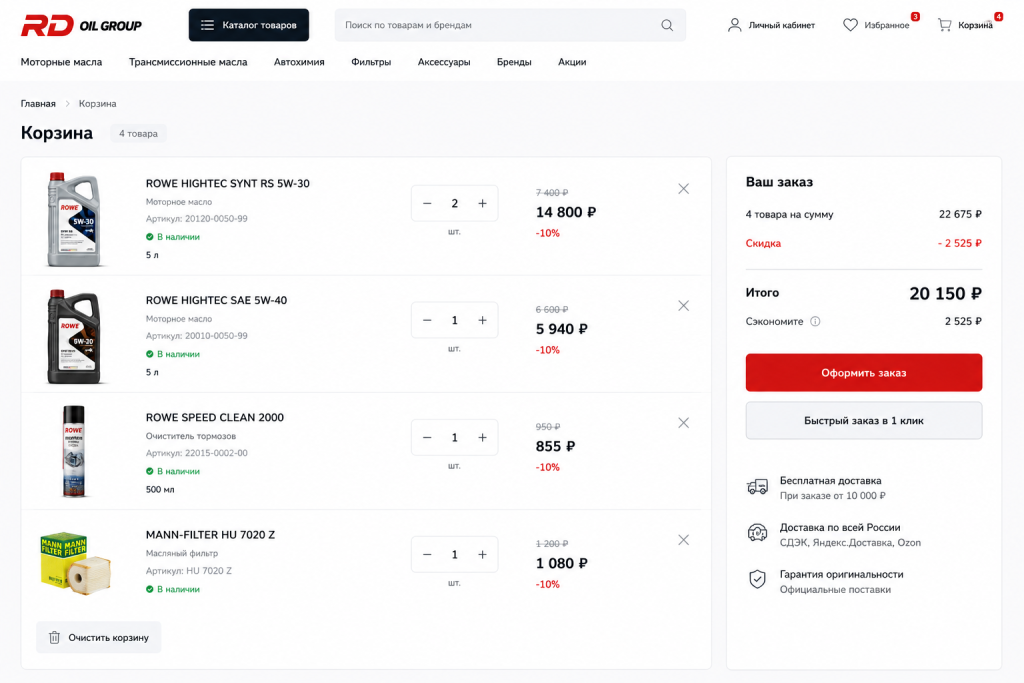Image resolution: width=1024 pixels, height=683 pixels.
Task: Click Артикул: 22015-0002-00 text
Action: coord(197,453)
